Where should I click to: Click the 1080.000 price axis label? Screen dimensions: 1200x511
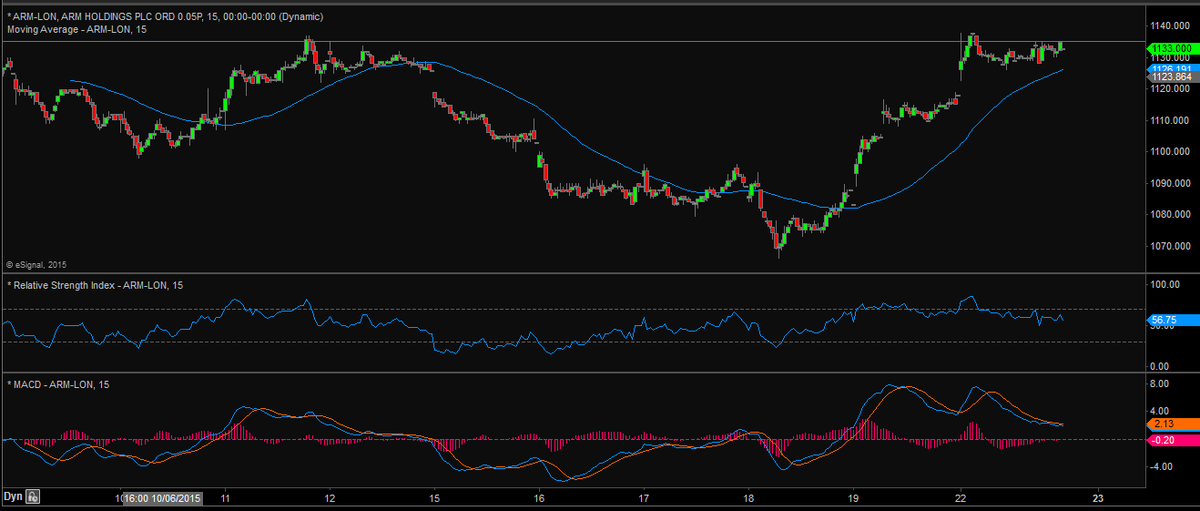pos(1168,214)
